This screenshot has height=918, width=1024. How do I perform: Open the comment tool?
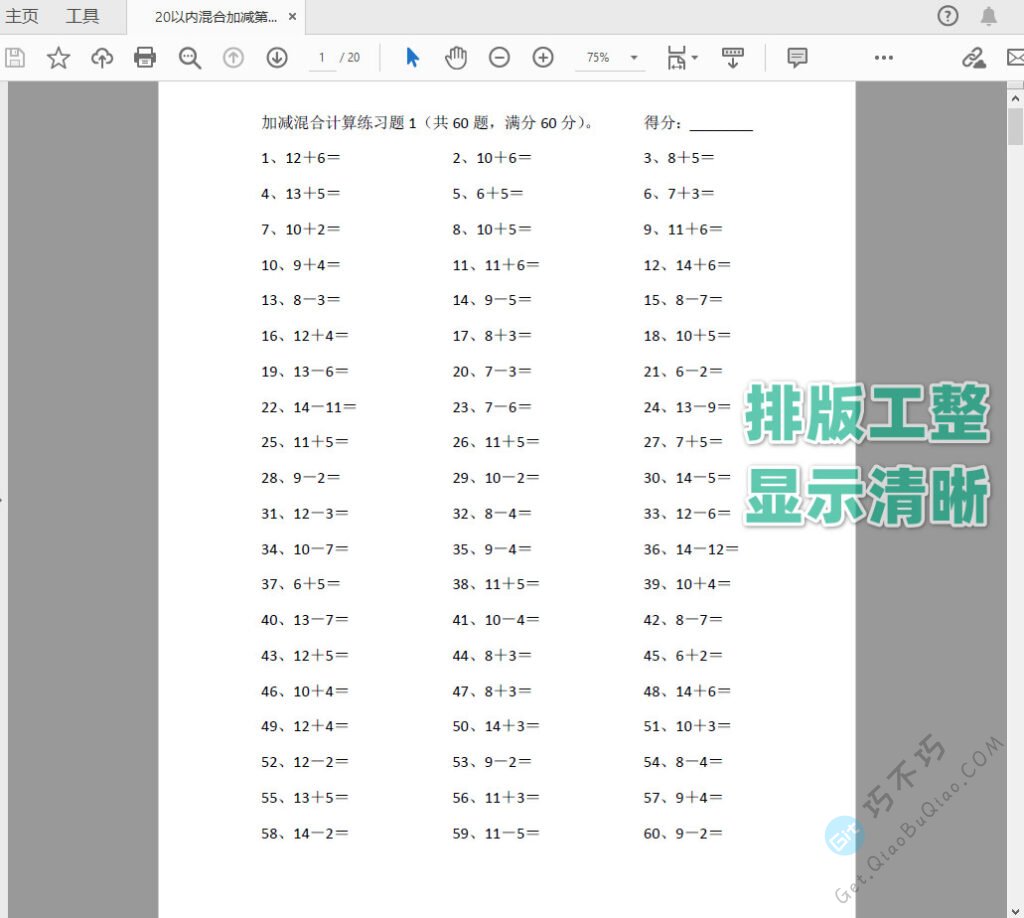[x=797, y=58]
